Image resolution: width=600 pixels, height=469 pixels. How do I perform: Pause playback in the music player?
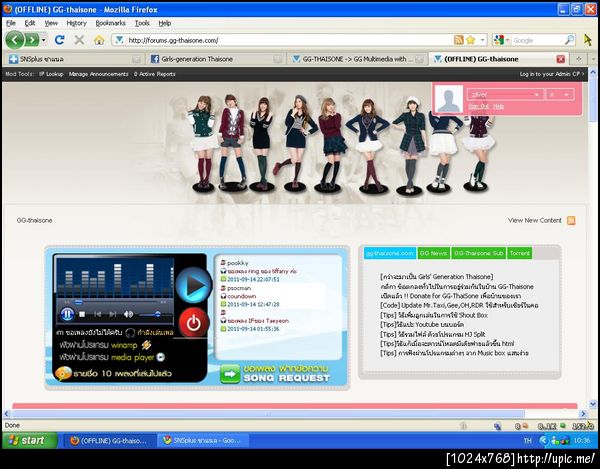pyautogui.click(x=67, y=314)
